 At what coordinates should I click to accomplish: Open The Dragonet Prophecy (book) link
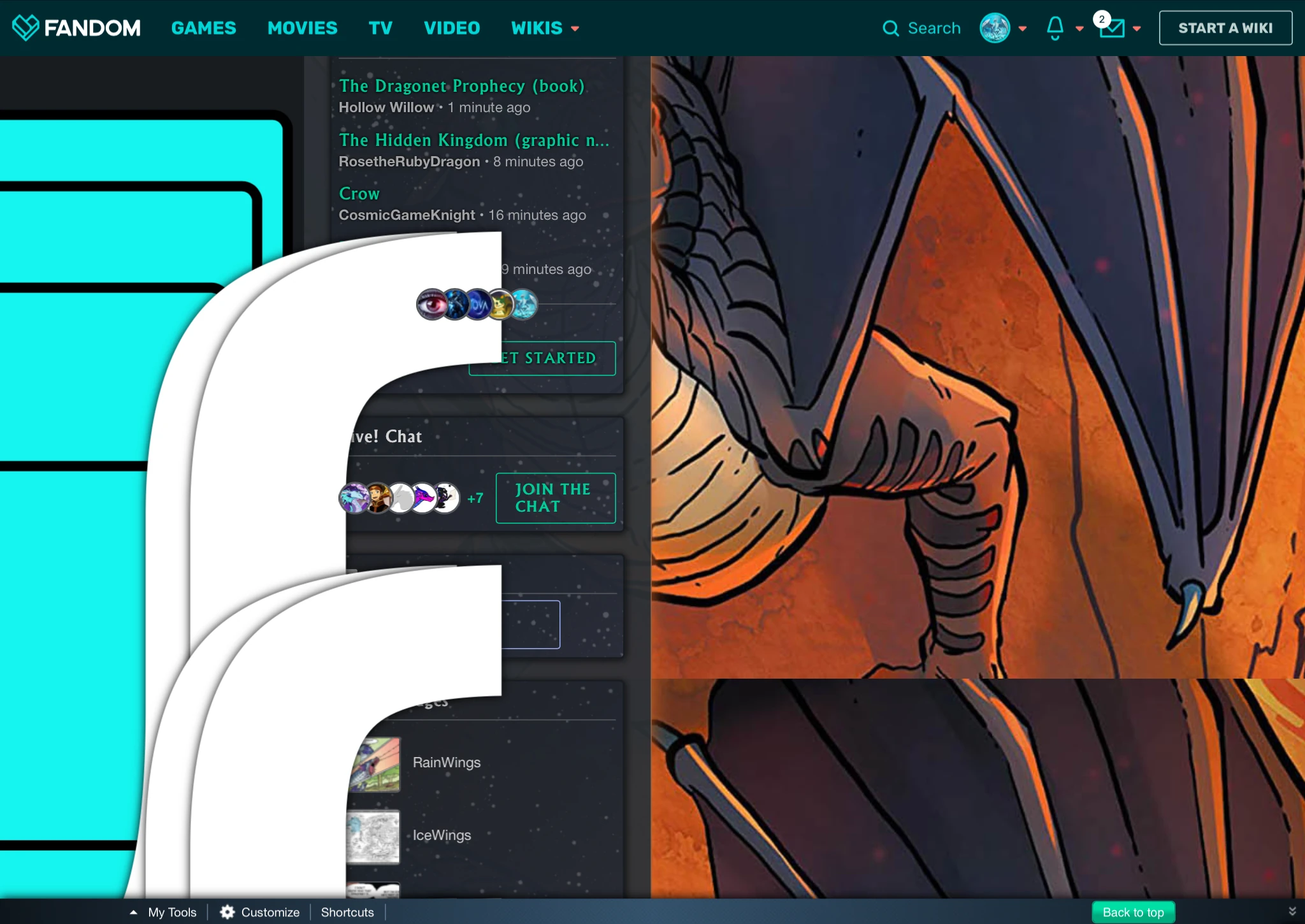pyautogui.click(x=461, y=86)
